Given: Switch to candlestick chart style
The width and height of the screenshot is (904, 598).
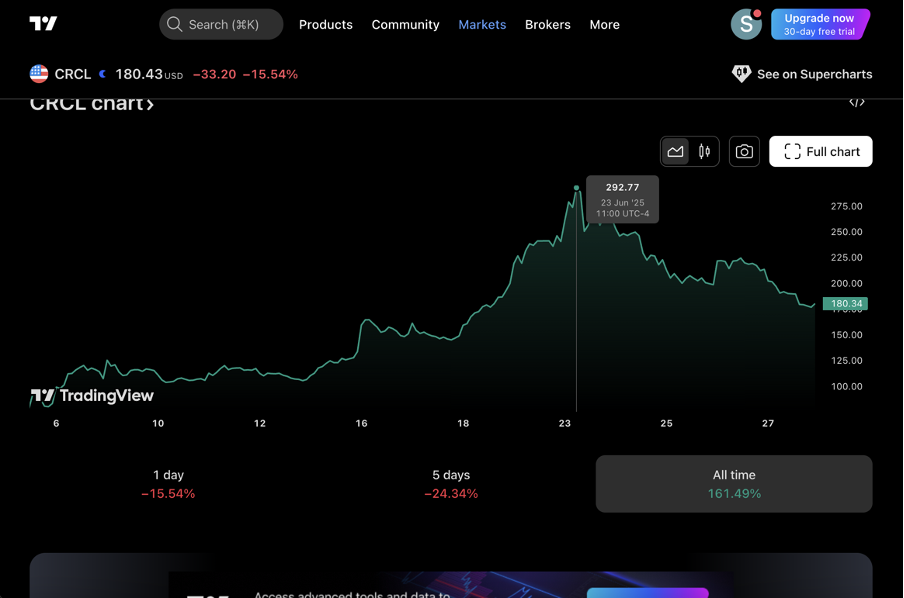Looking at the screenshot, I should click(x=704, y=152).
